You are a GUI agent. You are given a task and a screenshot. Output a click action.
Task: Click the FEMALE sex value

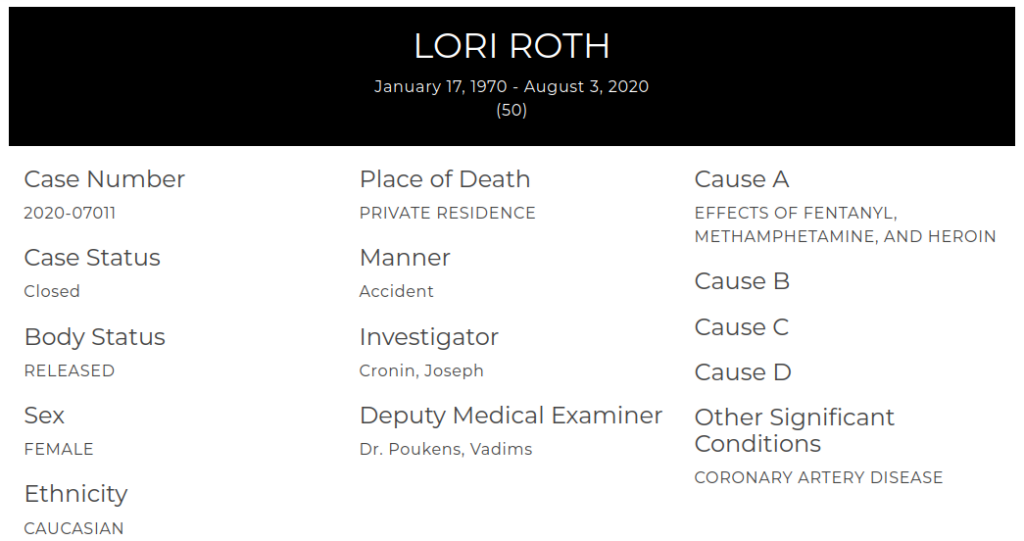pos(58,450)
